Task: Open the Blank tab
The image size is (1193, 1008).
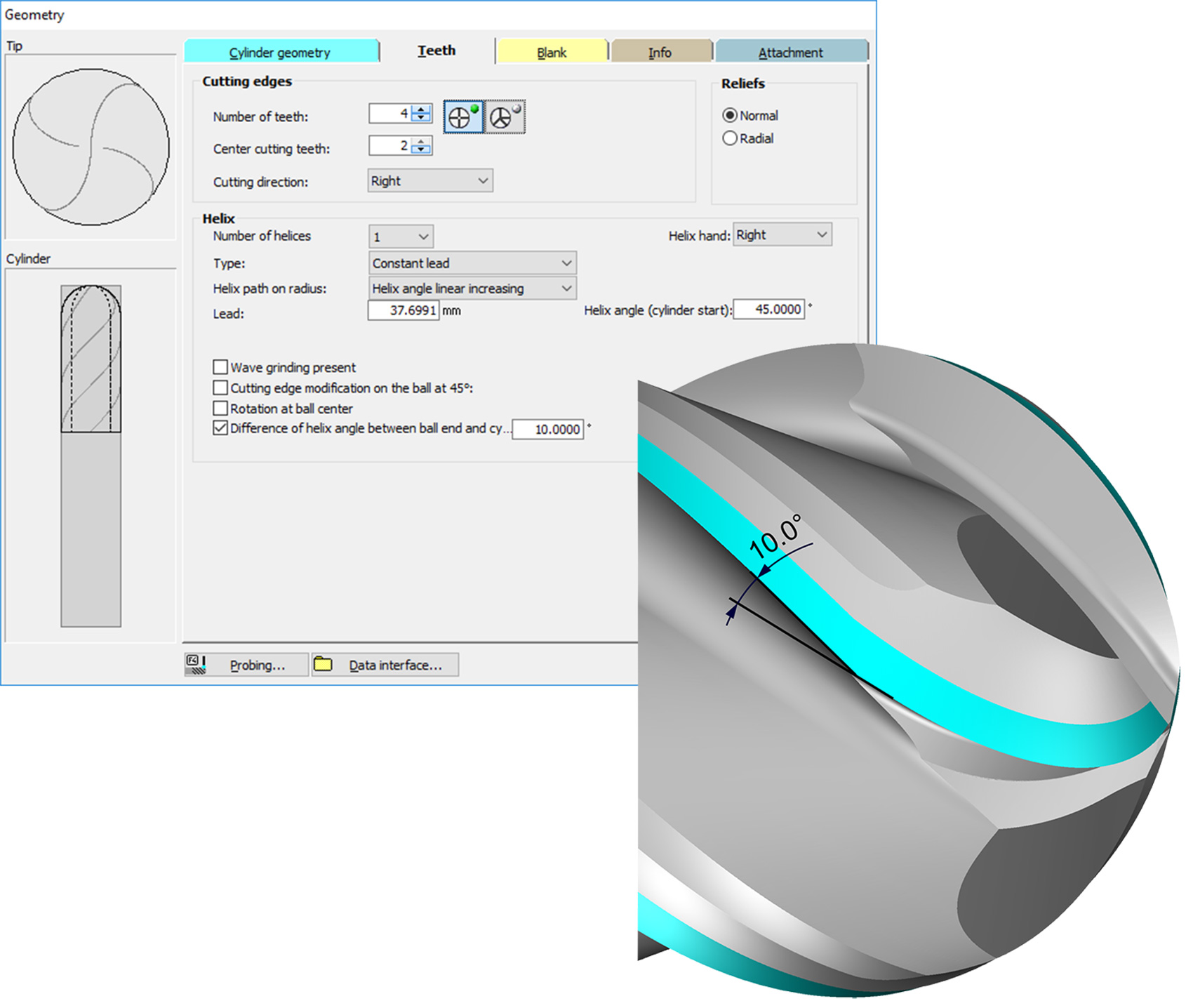Action: click(x=552, y=53)
